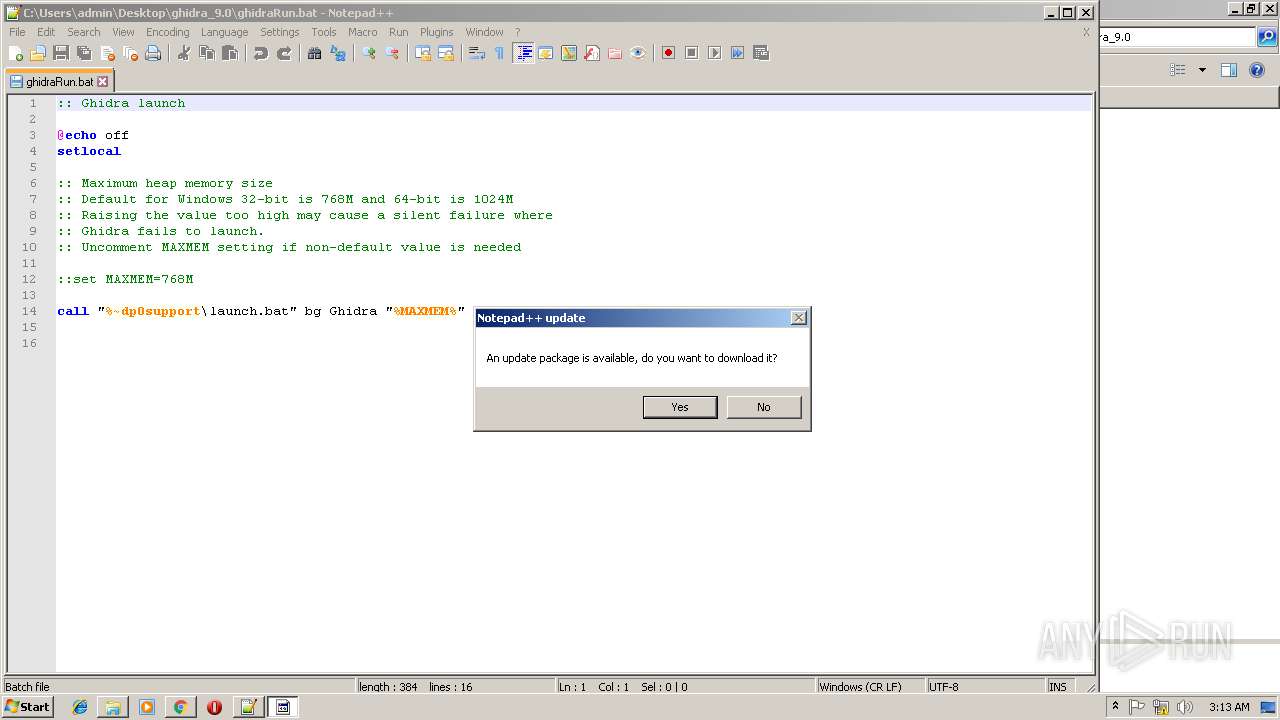Open the Tools menu

coord(324,32)
